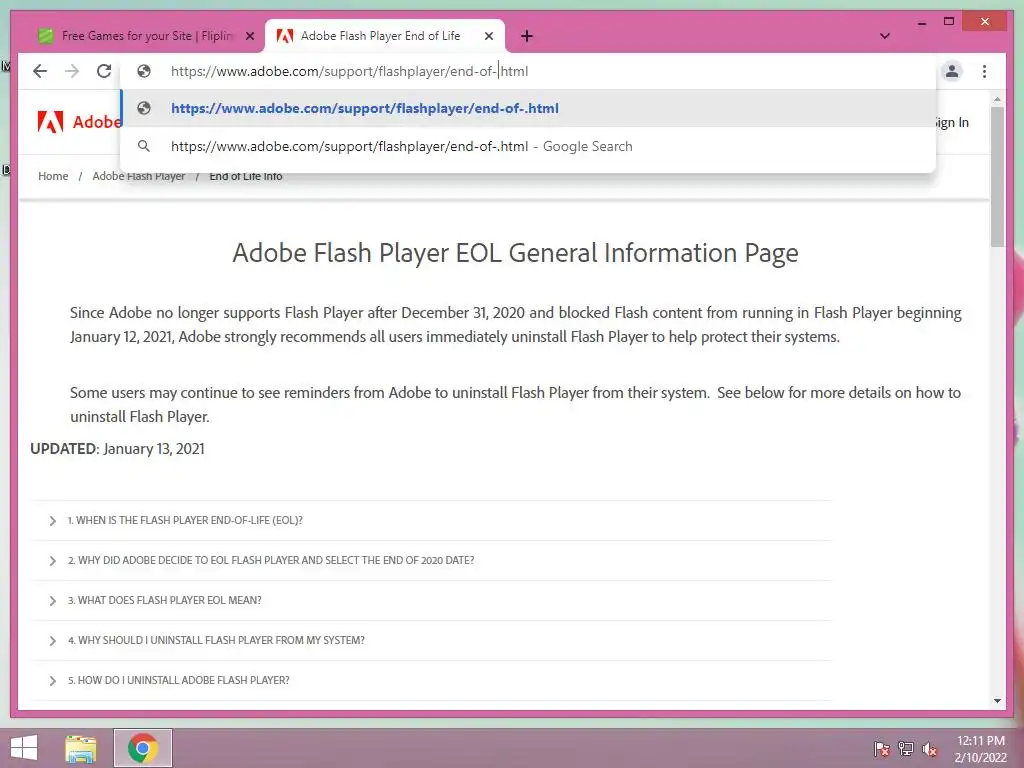This screenshot has width=1024, height=768.
Task: Expand question 4 on why to uninstall Flash Player
Action: point(431,640)
